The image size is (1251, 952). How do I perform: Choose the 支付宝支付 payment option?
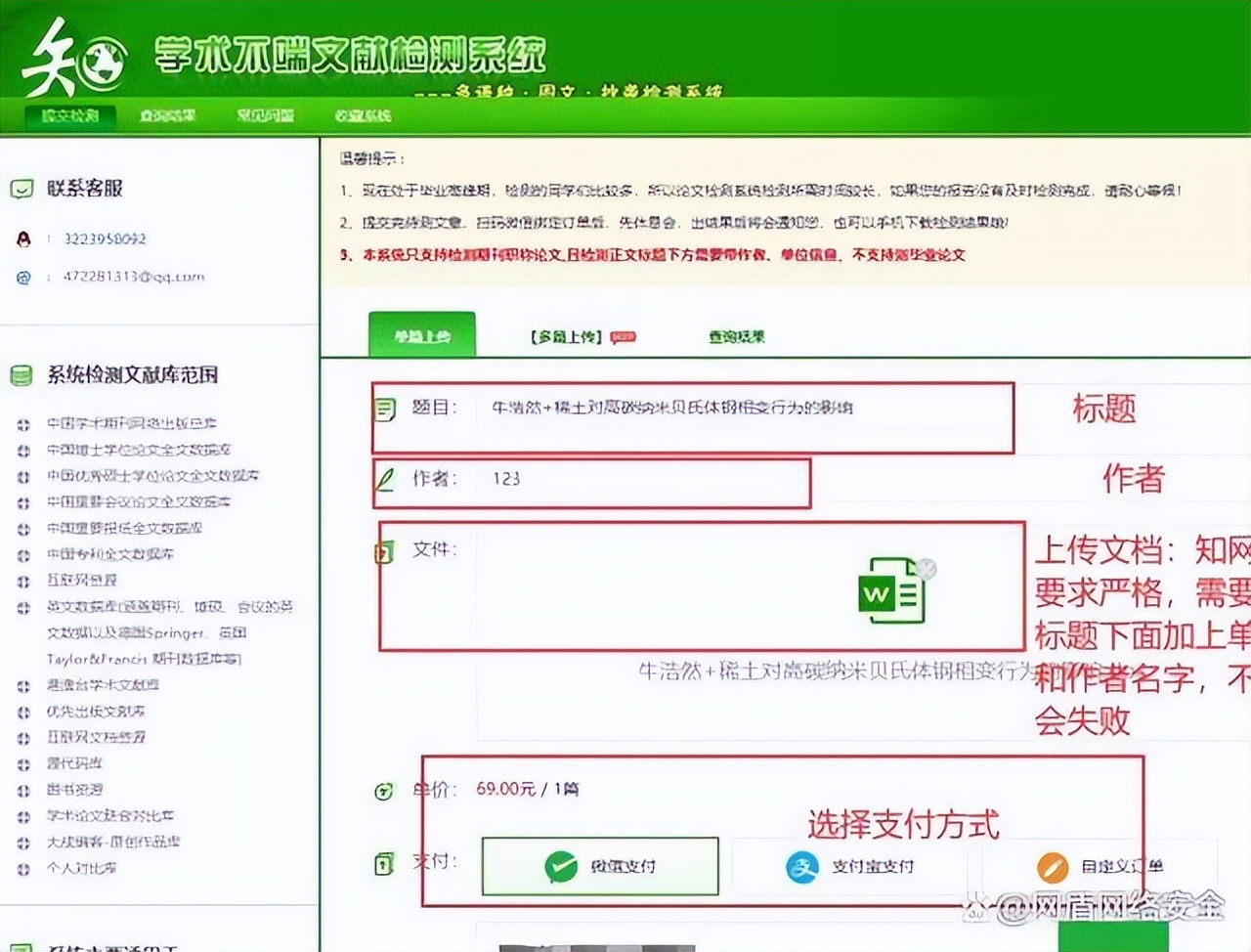coord(850,867)
